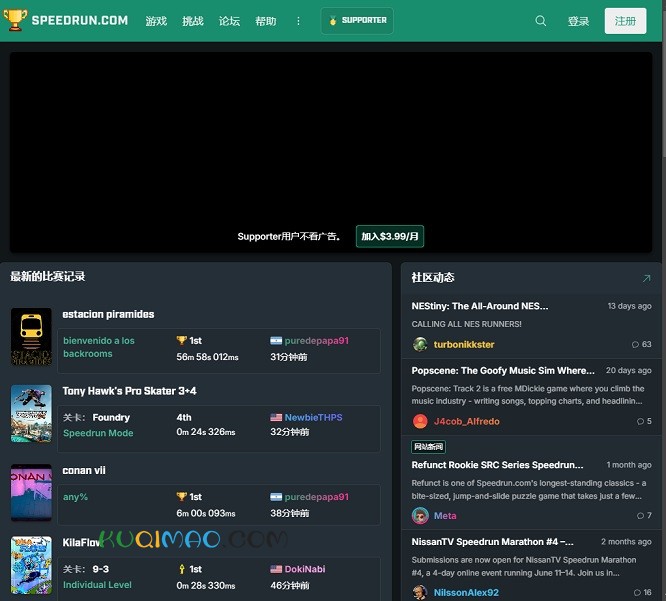This screenshot has width=666, height=601.
Task: Click the trophy icon in the conan vii row
Action: [181, 497]
